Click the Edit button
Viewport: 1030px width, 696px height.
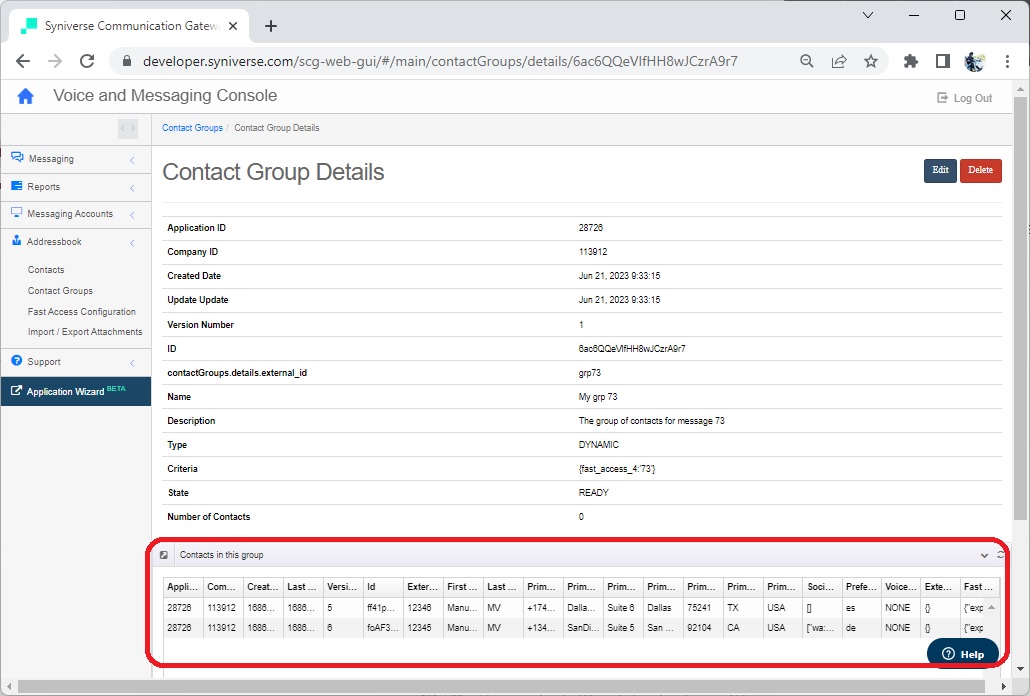(x=940, y=170)
